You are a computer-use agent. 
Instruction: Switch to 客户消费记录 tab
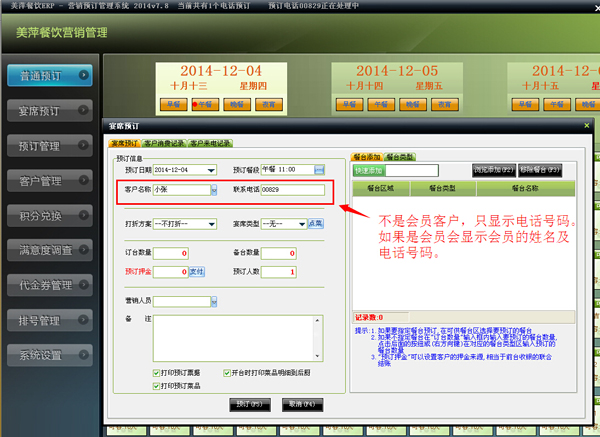(x=165, y=144)
